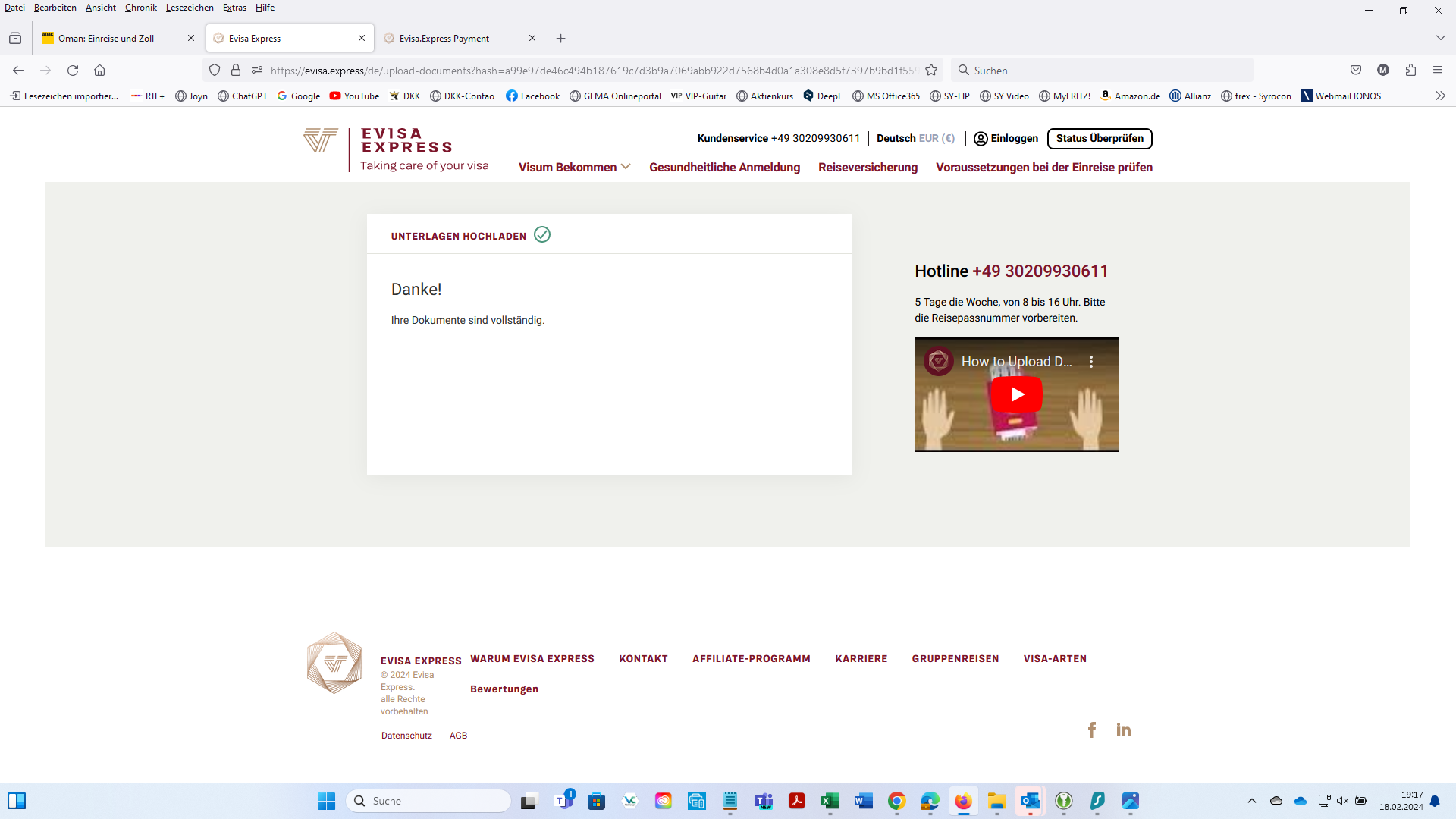1456x819 pixels.
Task: Open the YouTube video options menu
Action: (x=1090, y=362)
